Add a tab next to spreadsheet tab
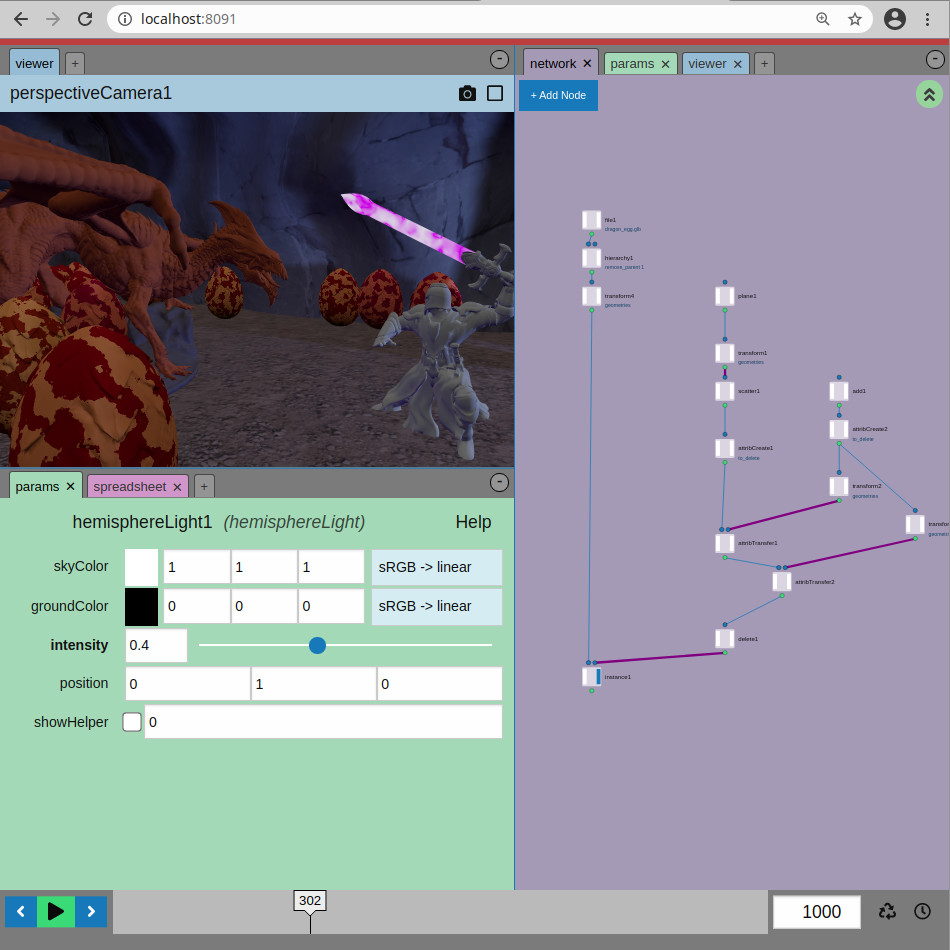950x950 pixels. (204, 487)
